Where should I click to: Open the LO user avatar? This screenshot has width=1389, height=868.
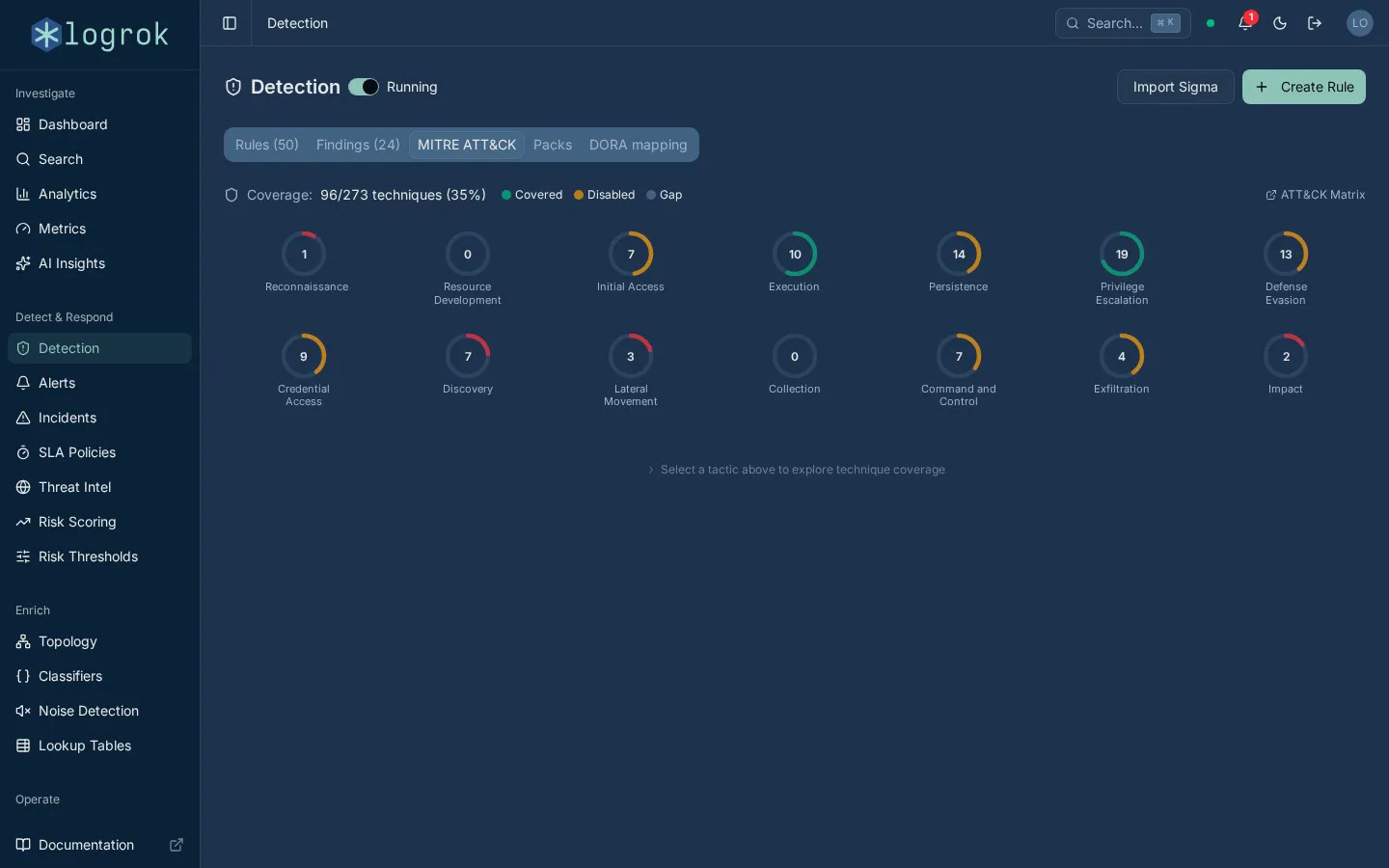(1360, 23)
